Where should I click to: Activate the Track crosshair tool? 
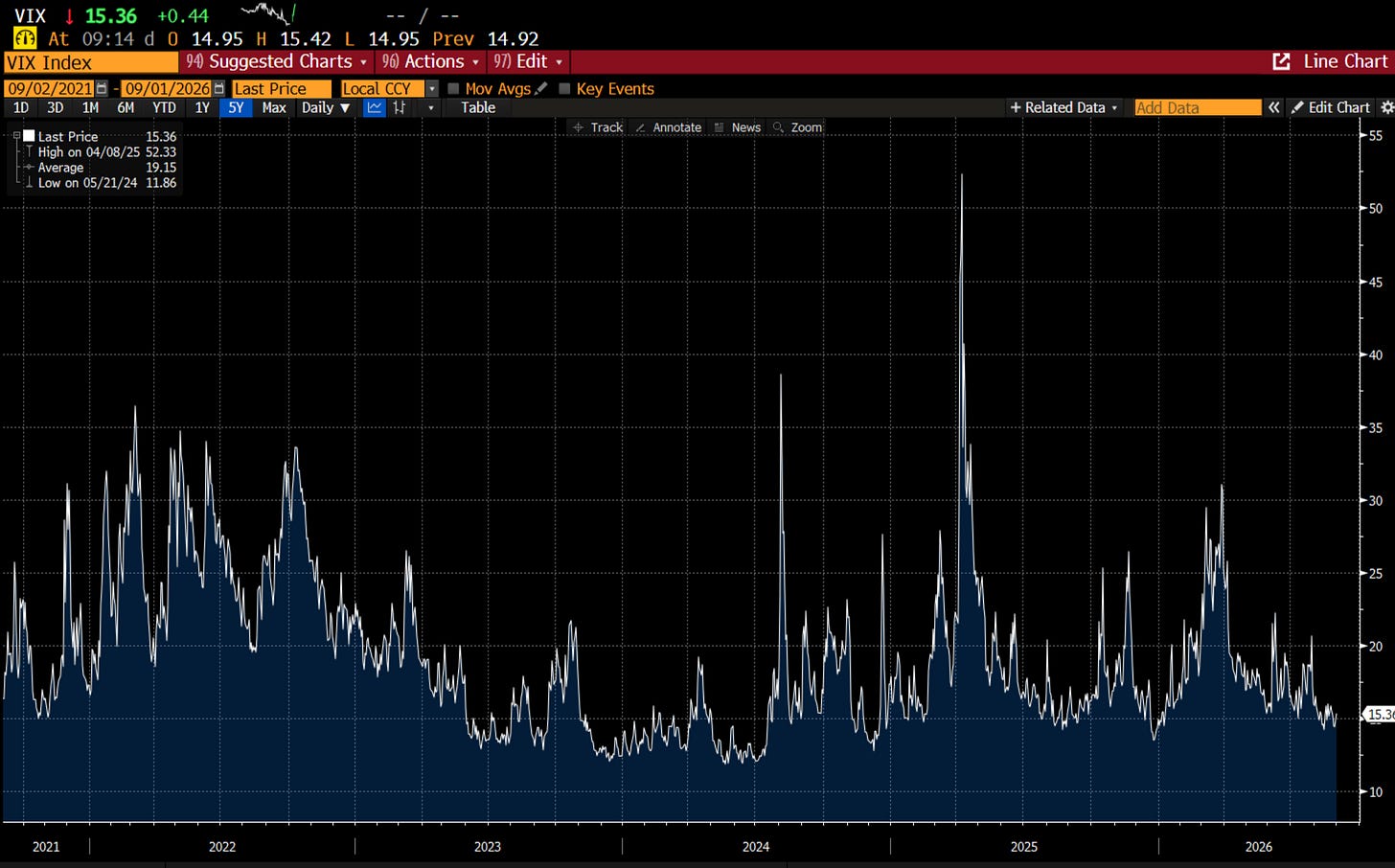pyautogui.click(x=597, y=127)
